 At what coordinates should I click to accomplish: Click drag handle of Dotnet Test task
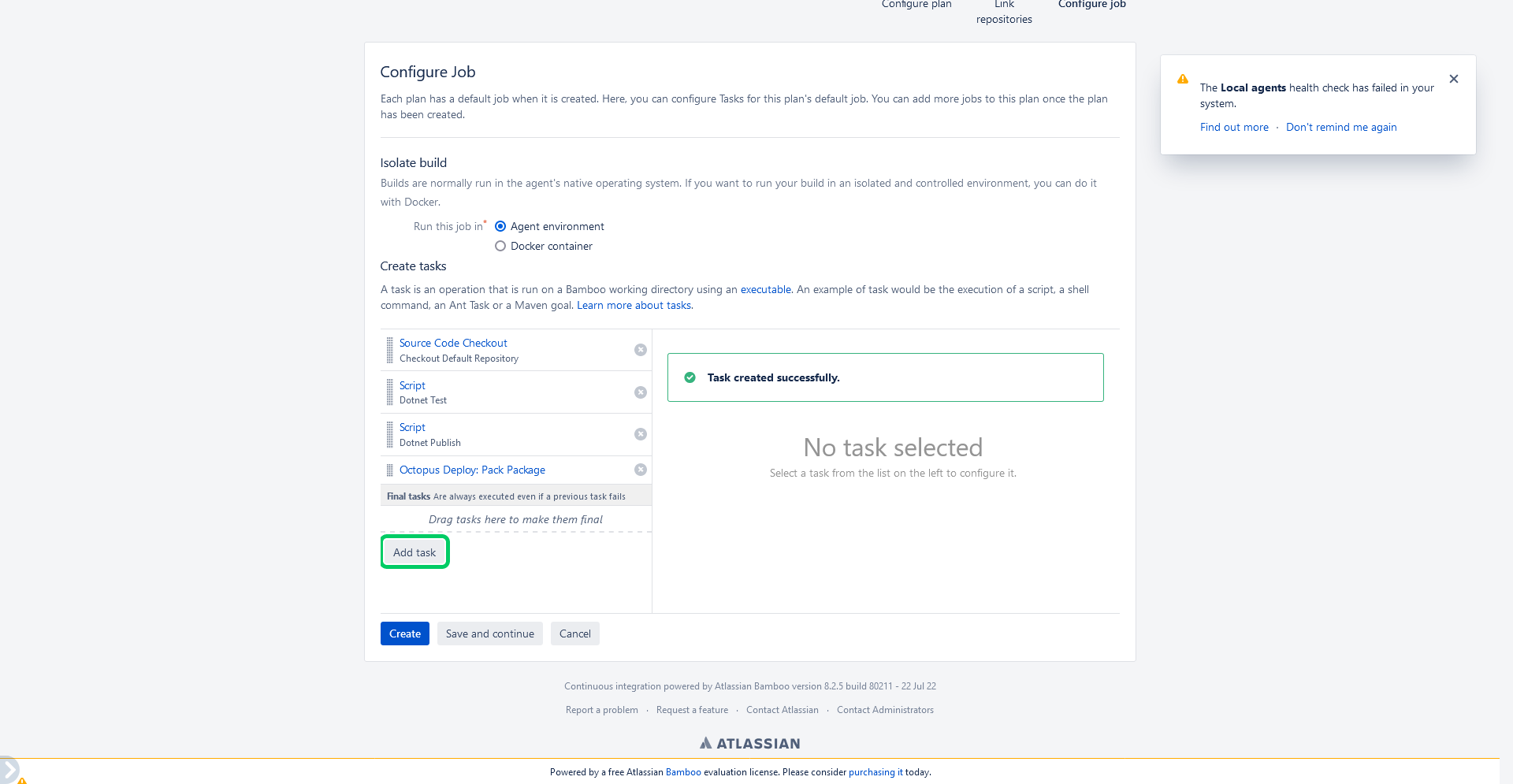(x=389, y=392)
